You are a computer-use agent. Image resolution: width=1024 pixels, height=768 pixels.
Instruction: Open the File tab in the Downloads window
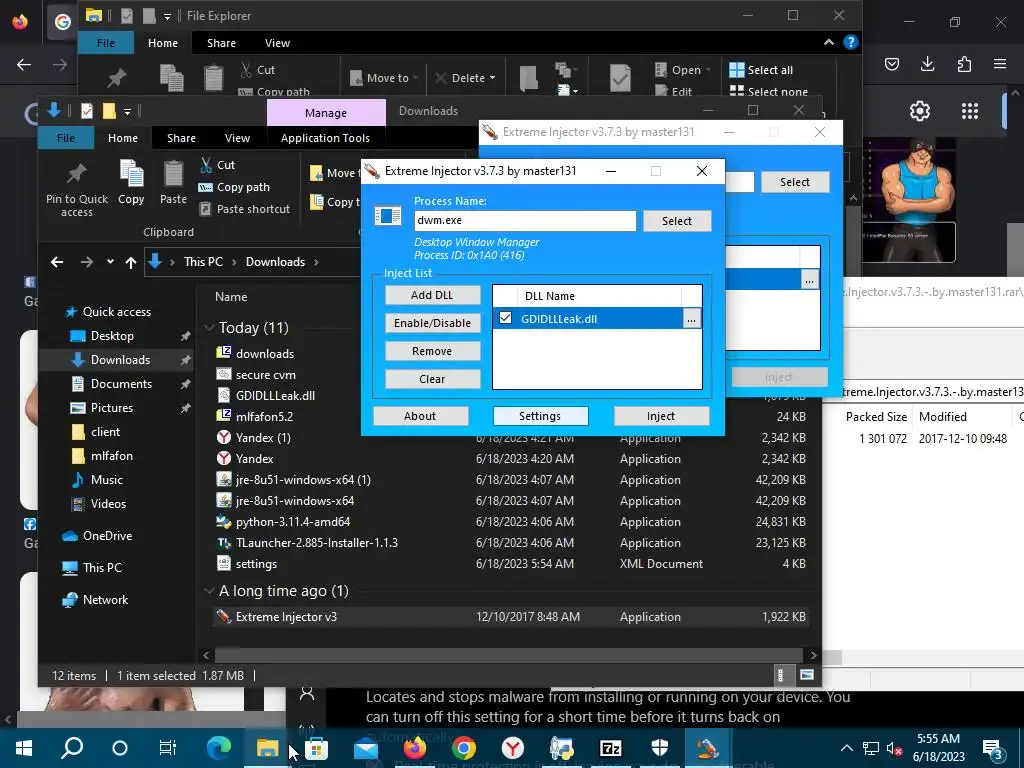pyautogui.click(x=66, y=138)
